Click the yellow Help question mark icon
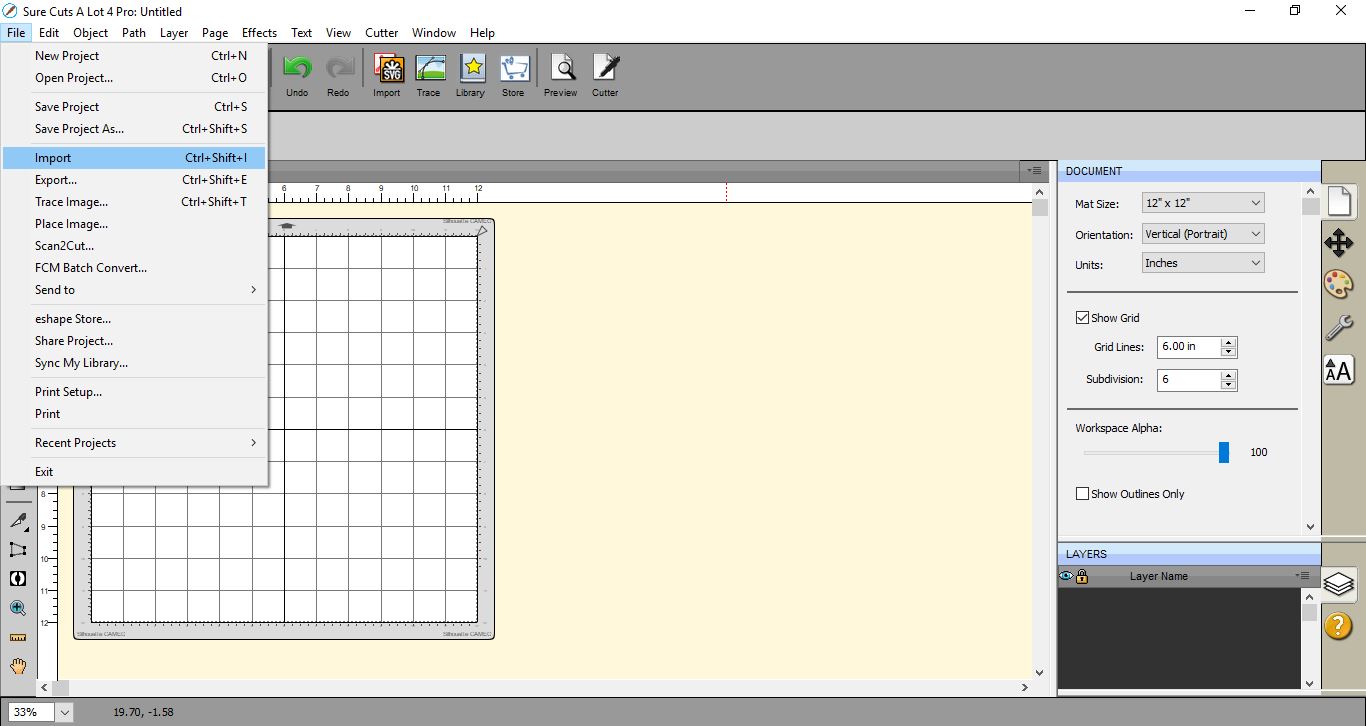This screenshot has width=1366, height=726. pyautogui.click(x=1339, y=626)
